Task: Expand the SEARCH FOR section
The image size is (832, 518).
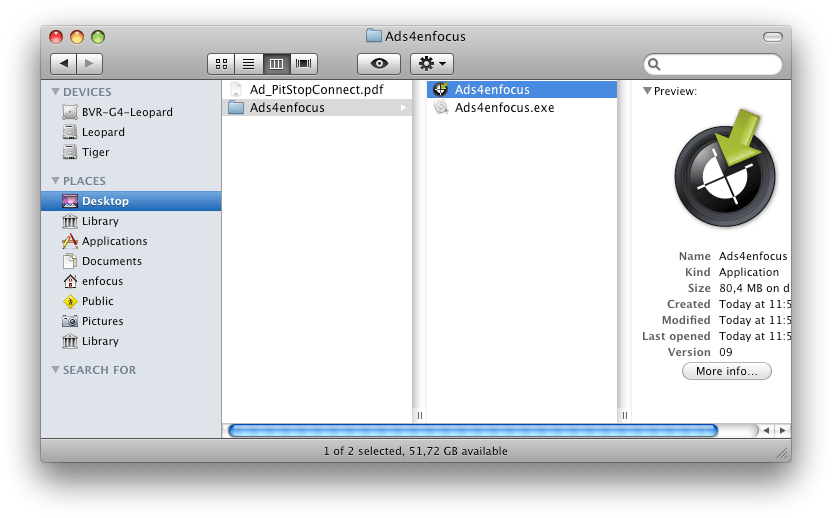Action: pyautogui.click(x=55, y=369)
